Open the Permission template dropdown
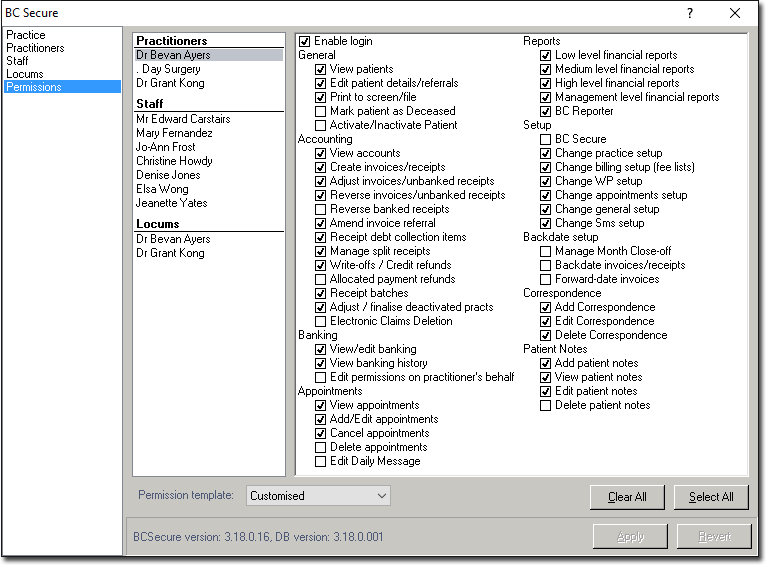Image resolution: width=766 pixels, height=565 pixels. pyautogui.click(x=318, y=496)
